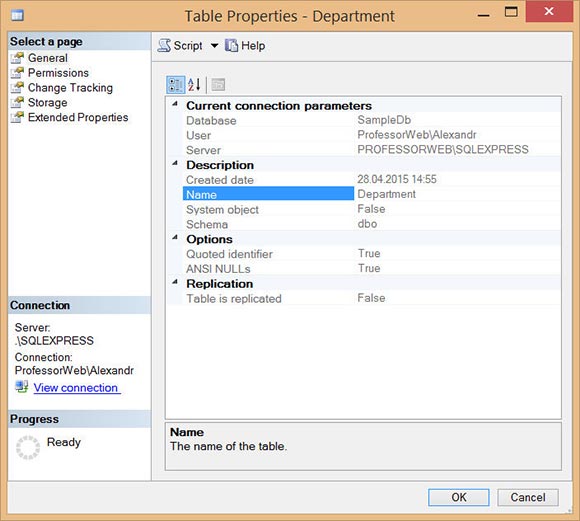Confirm with the OK button
Viewport: 580px width, 521px height.
pos(459,497)
